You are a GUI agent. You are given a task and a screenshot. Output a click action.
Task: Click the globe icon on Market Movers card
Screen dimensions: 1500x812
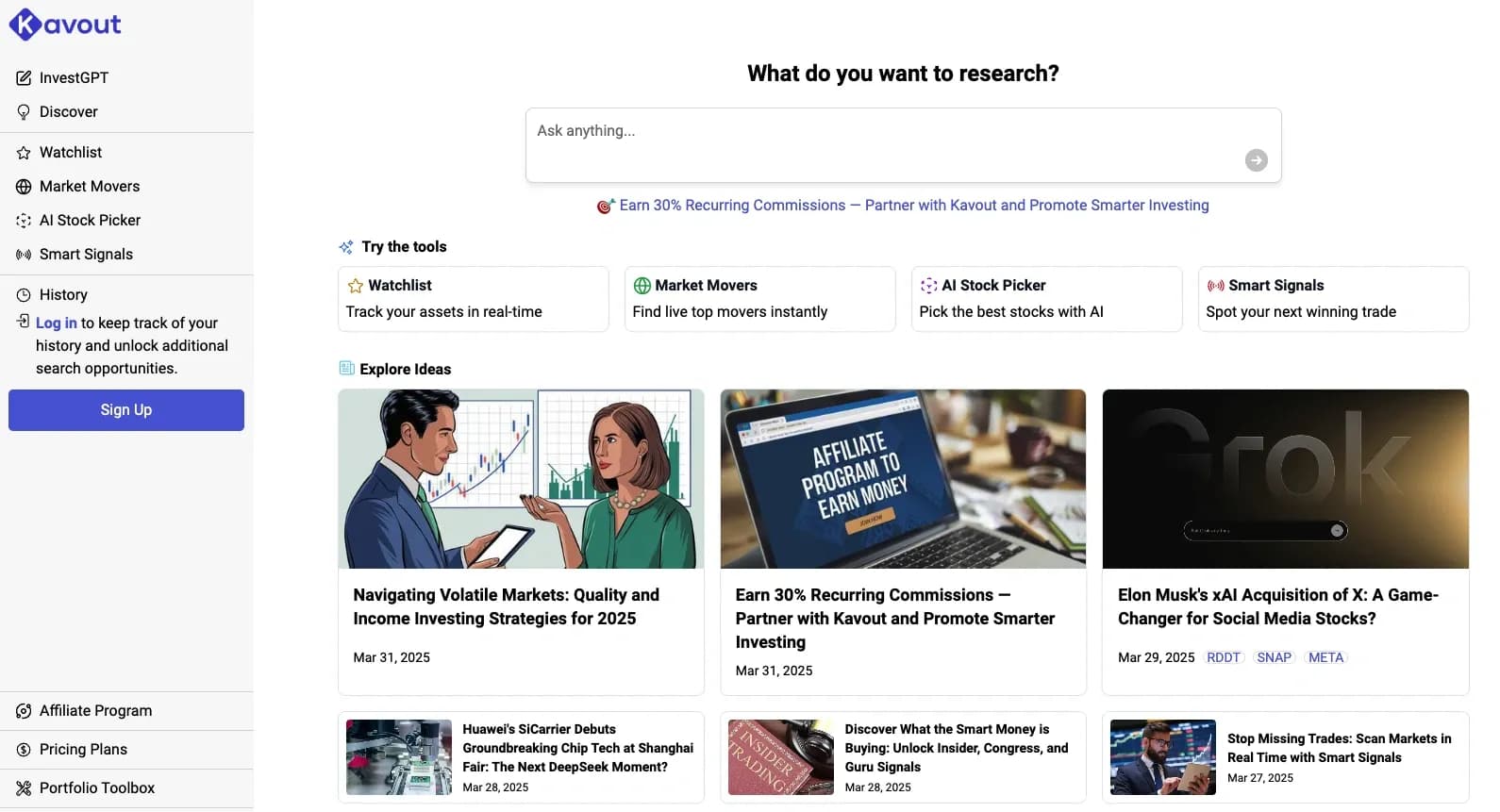pyautogui.click(x=642, y=286)
